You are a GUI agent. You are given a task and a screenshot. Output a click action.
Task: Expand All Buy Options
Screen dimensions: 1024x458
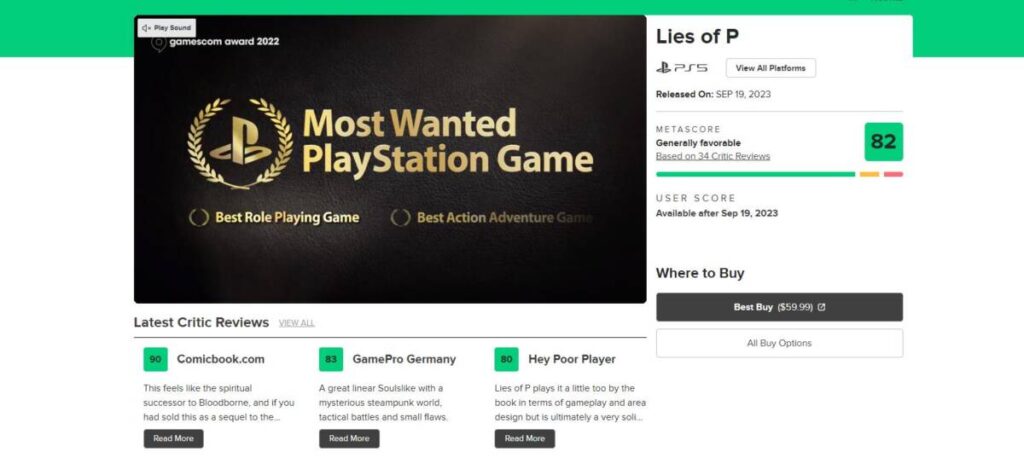pos(779,343)
